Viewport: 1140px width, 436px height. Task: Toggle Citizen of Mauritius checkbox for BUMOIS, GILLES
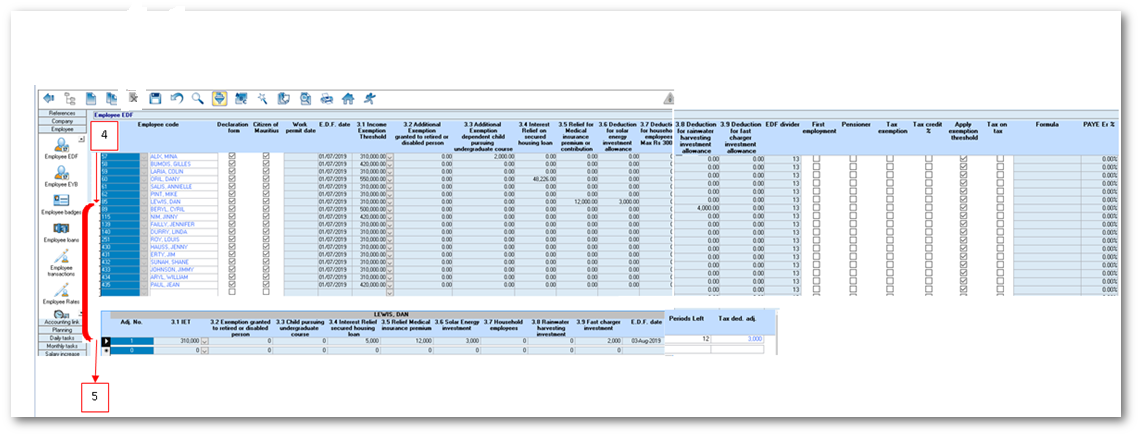[265, 164]
